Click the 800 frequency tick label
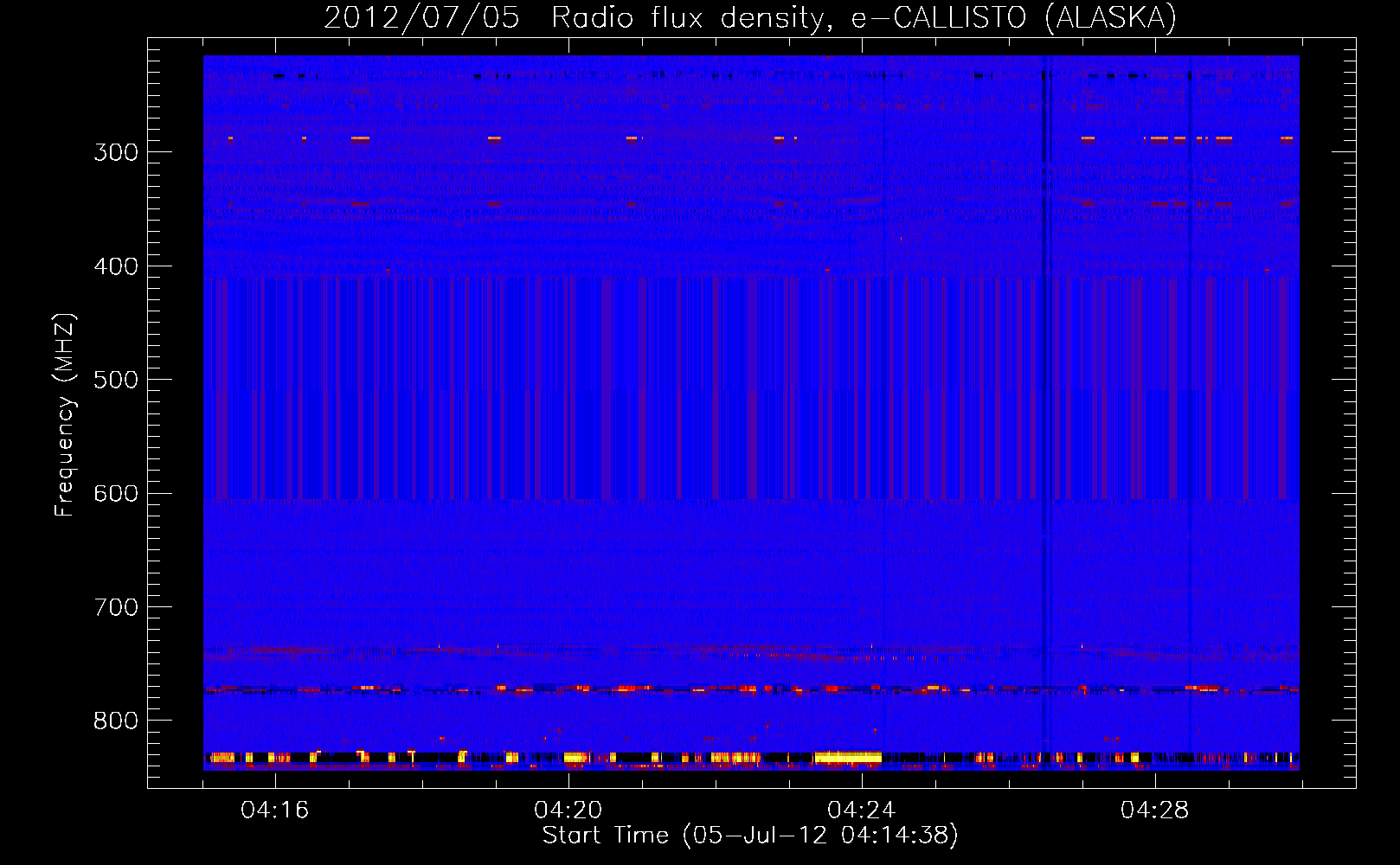 pos(116,721)
